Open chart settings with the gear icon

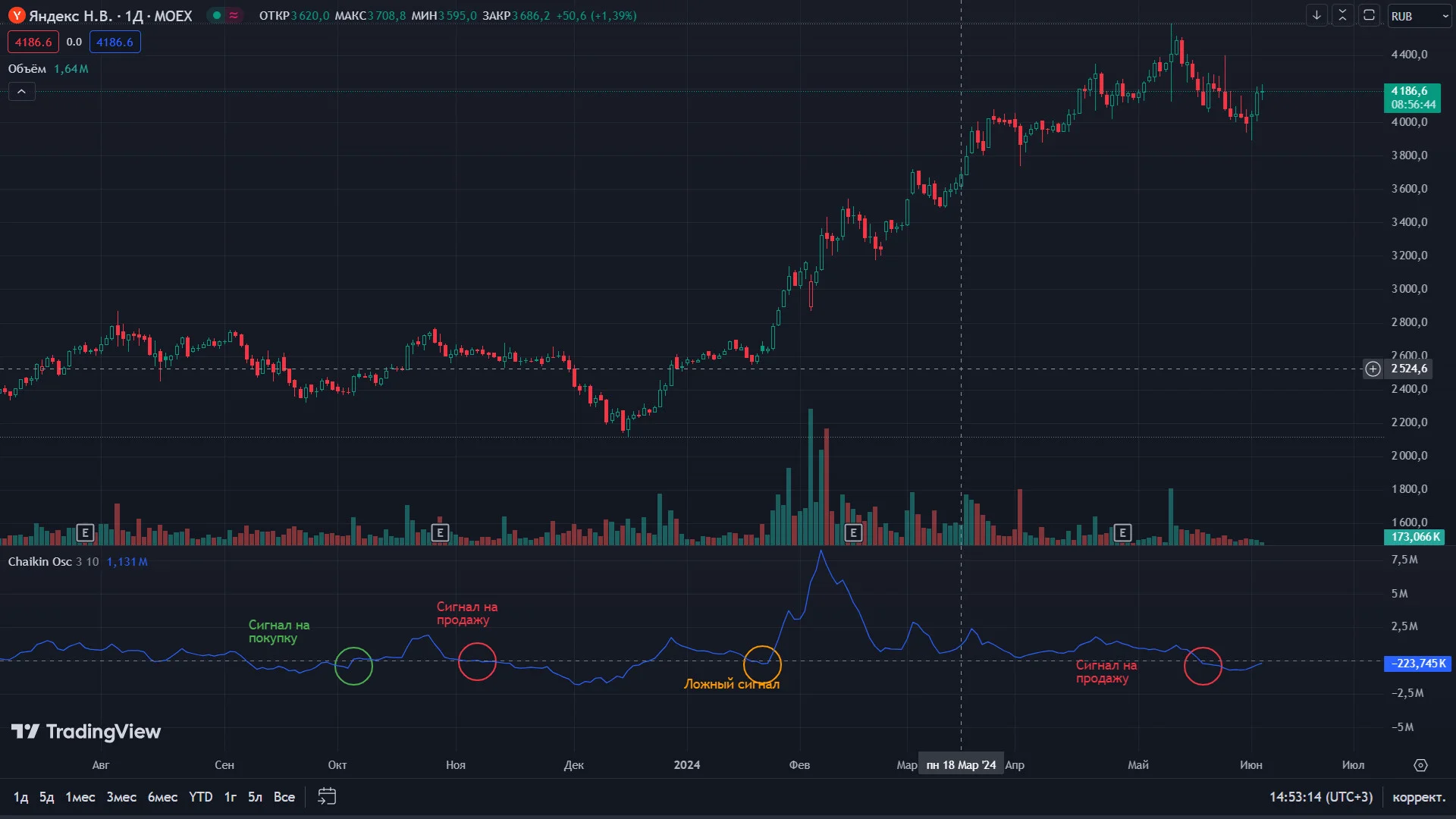1420,765
